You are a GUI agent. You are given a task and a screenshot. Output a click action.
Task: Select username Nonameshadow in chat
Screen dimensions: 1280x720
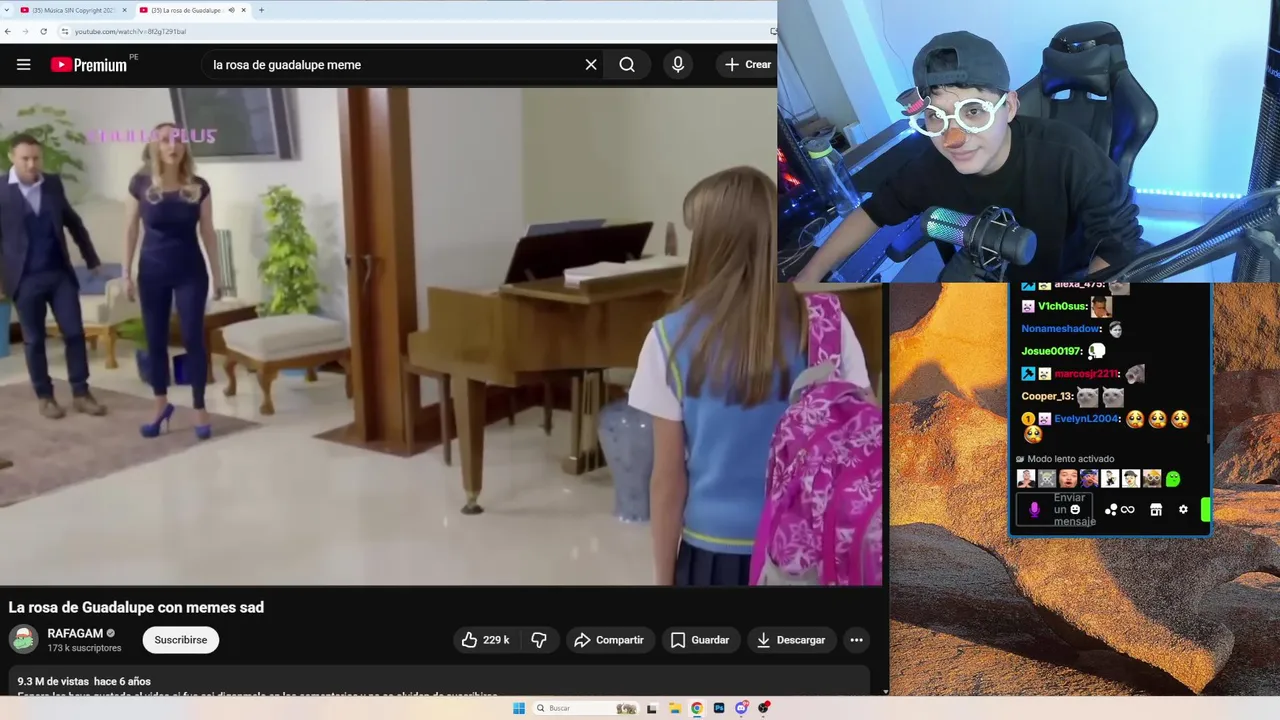[x=1060, y=329]
